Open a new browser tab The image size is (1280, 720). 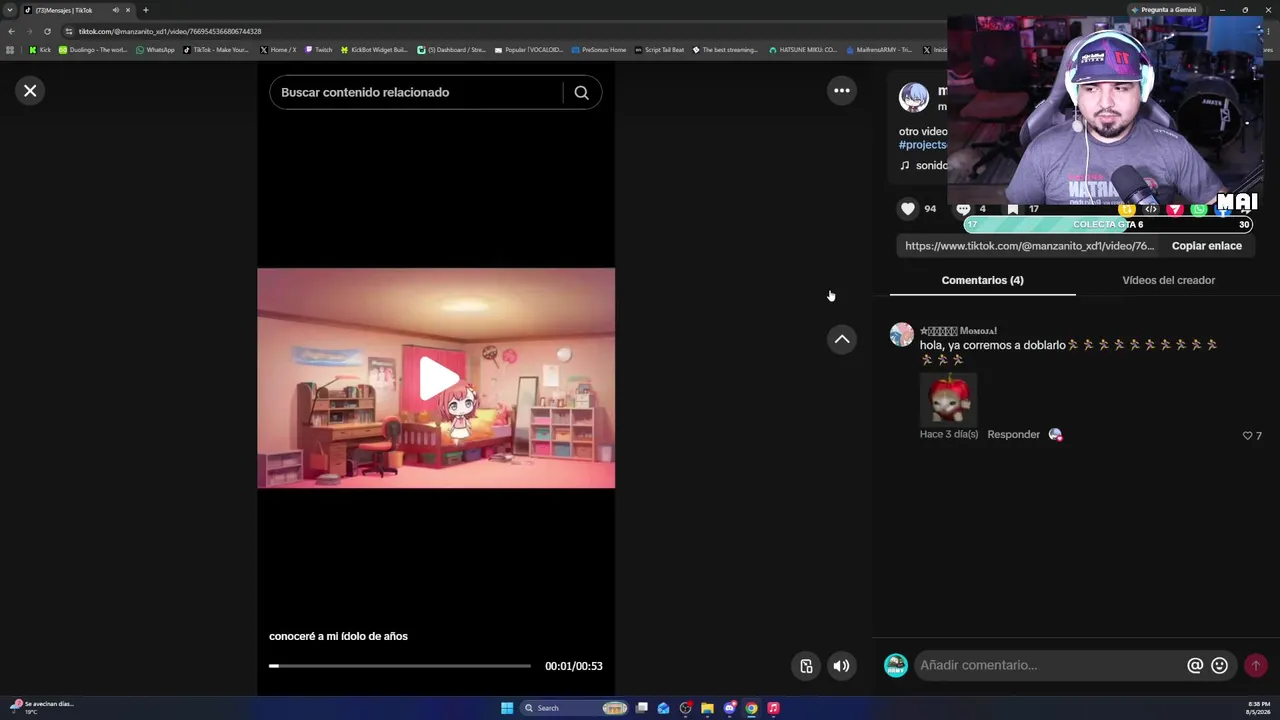pos(145,10)
